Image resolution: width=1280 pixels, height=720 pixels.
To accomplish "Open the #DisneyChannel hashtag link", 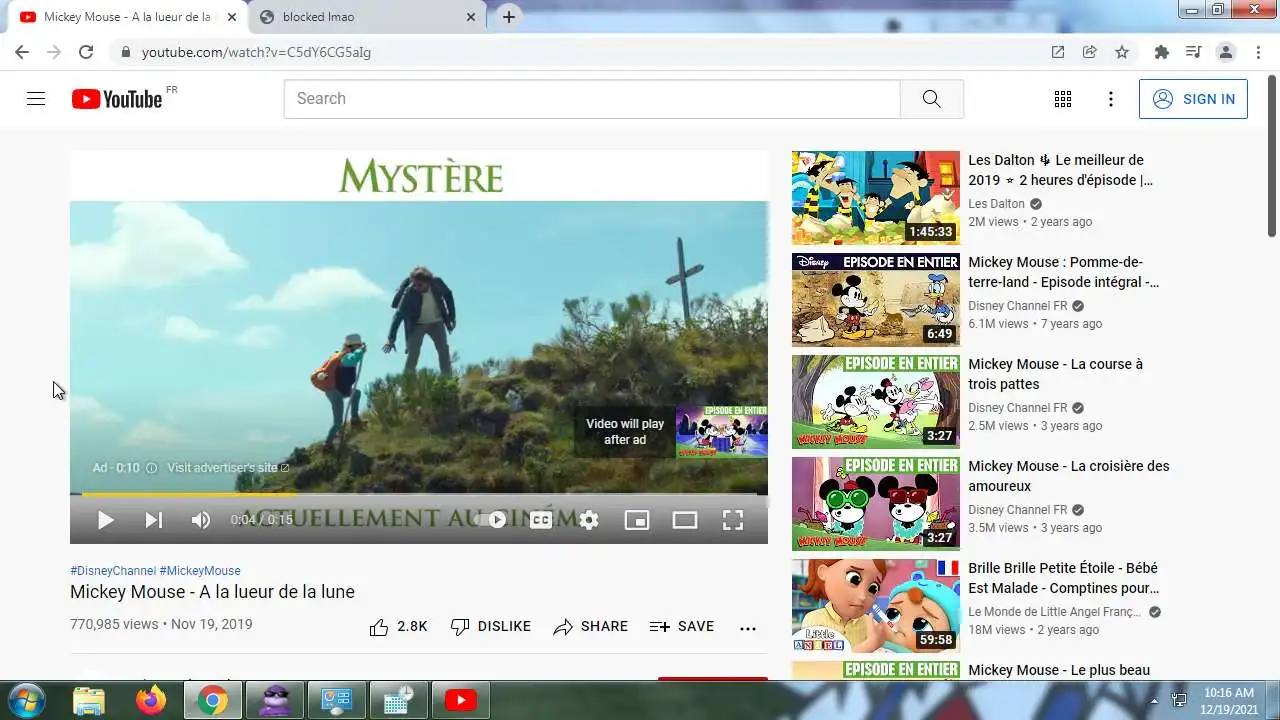I will click(113, 571).
